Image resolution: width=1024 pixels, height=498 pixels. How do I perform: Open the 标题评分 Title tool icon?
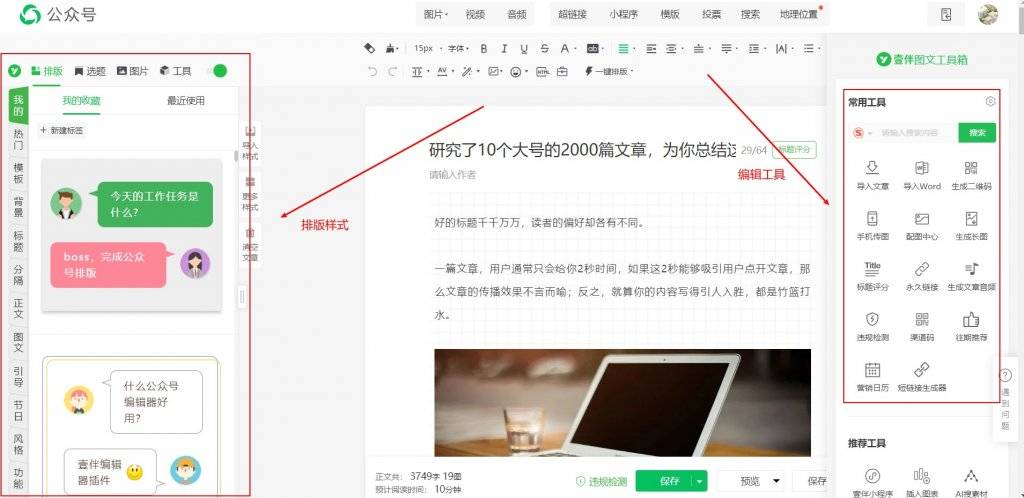tap(872, 276)
